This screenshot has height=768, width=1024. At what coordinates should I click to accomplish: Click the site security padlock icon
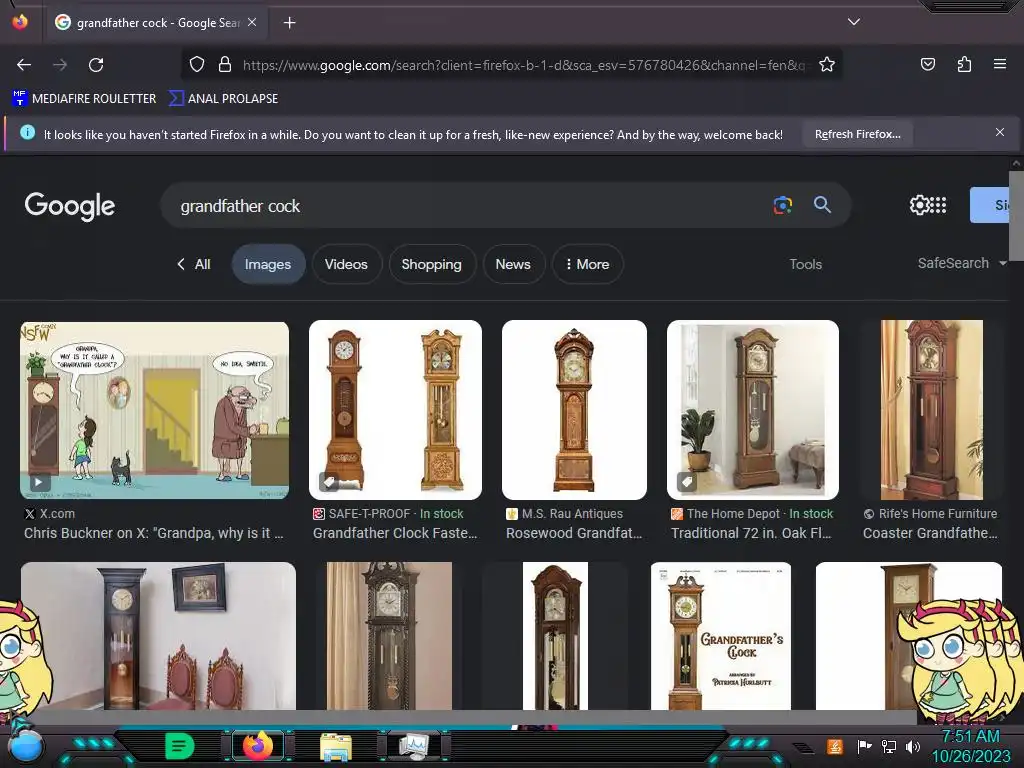(225, 65)
